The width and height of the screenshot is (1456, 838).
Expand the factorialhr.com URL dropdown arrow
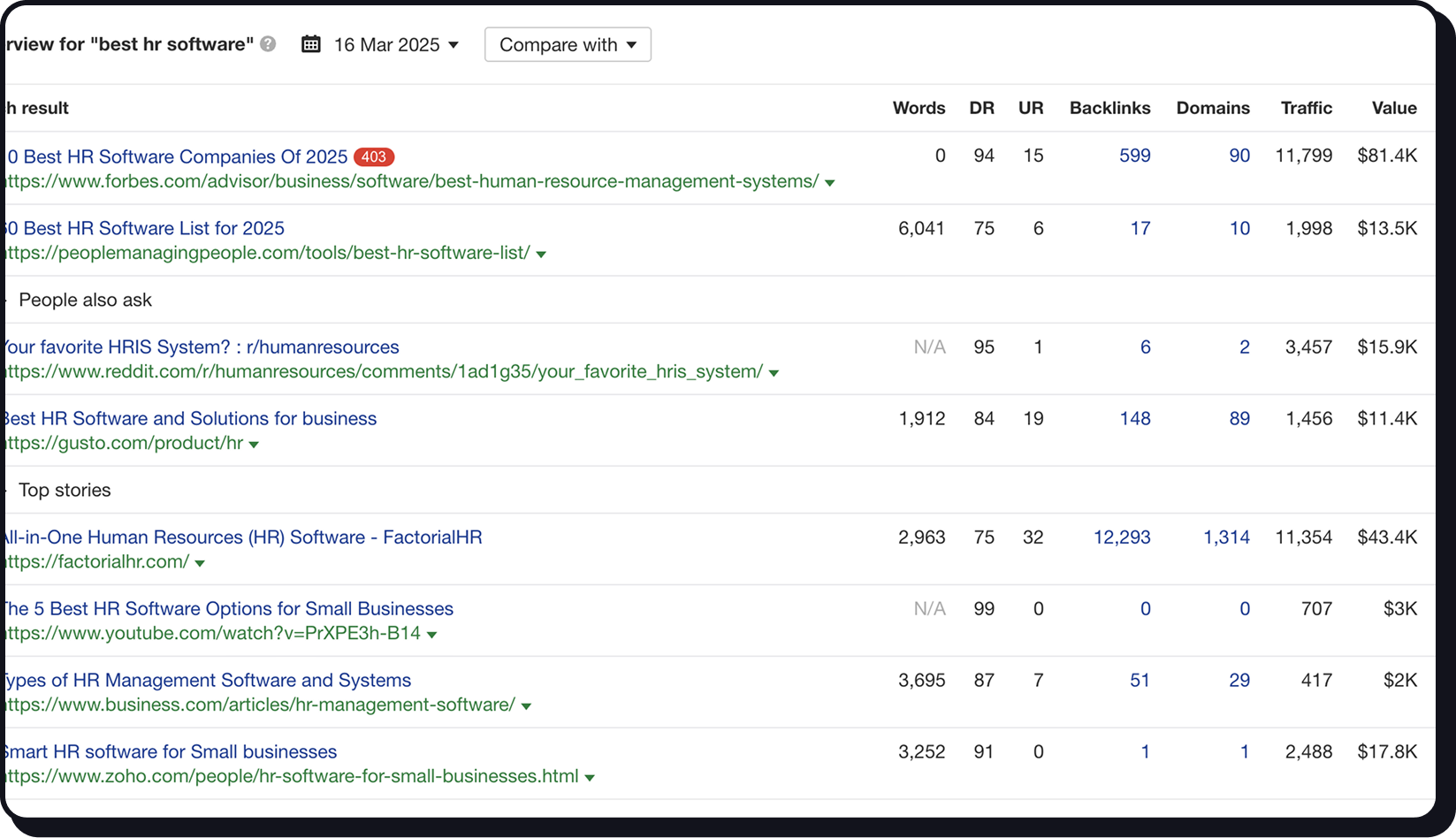point(200,563)
